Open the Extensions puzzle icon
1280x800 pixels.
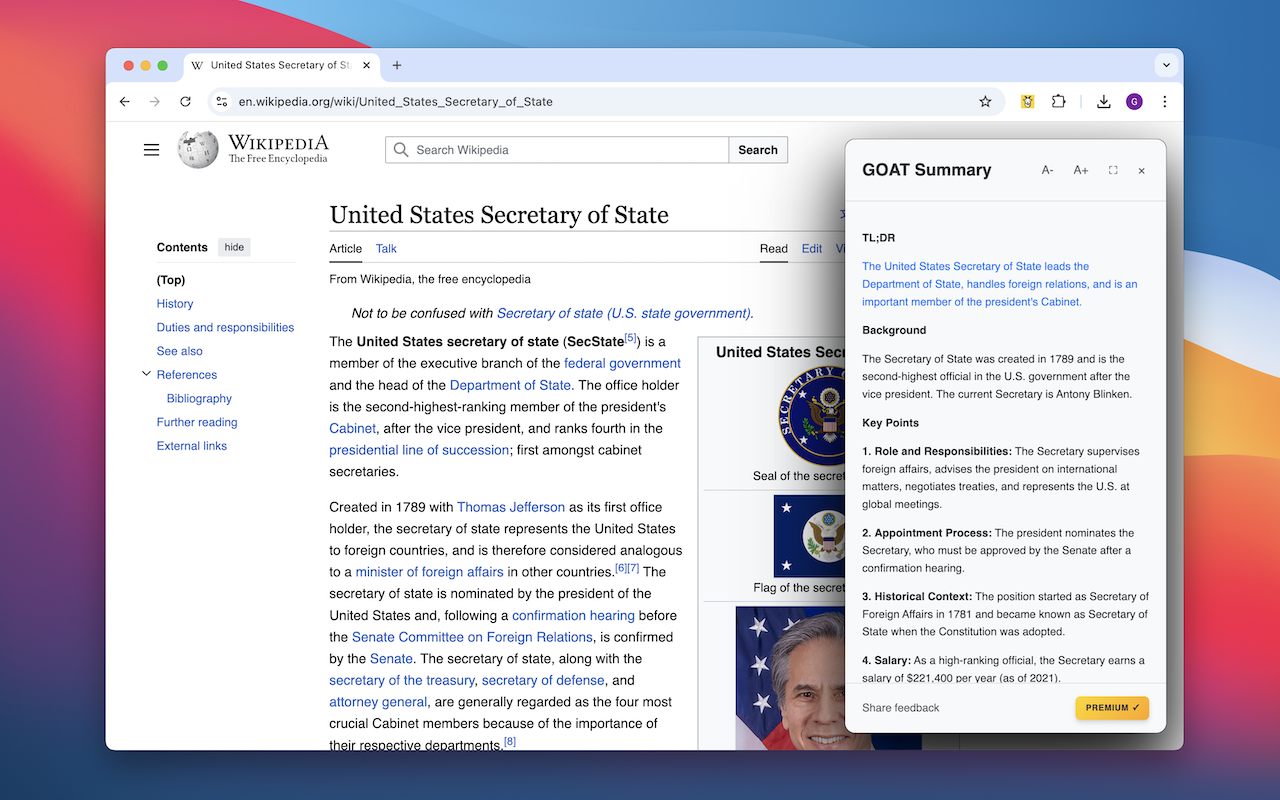[1058, 101]
